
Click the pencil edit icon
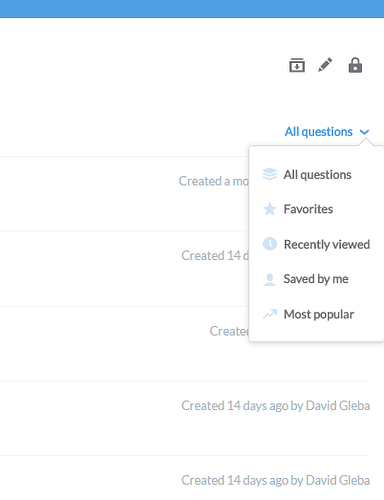click(x=325, y=65)
